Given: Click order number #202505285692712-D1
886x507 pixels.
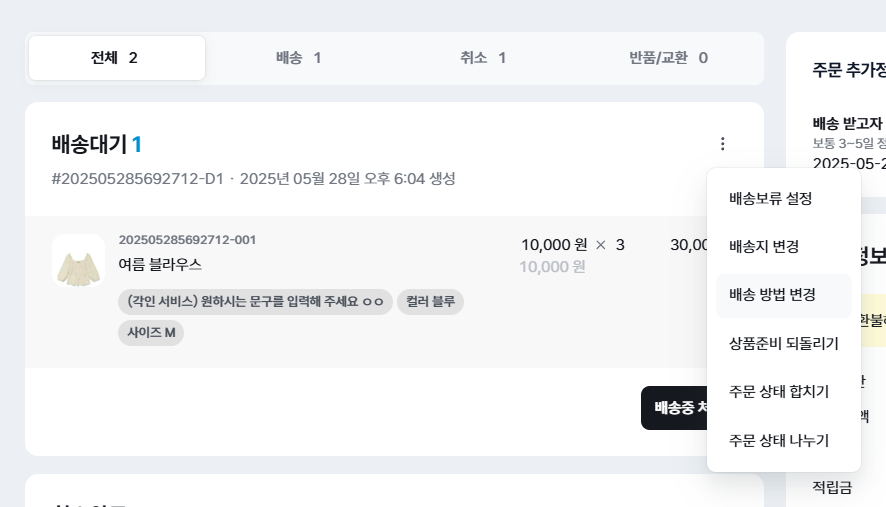Looking at the screenshot, I should click(x=137, y=179).
